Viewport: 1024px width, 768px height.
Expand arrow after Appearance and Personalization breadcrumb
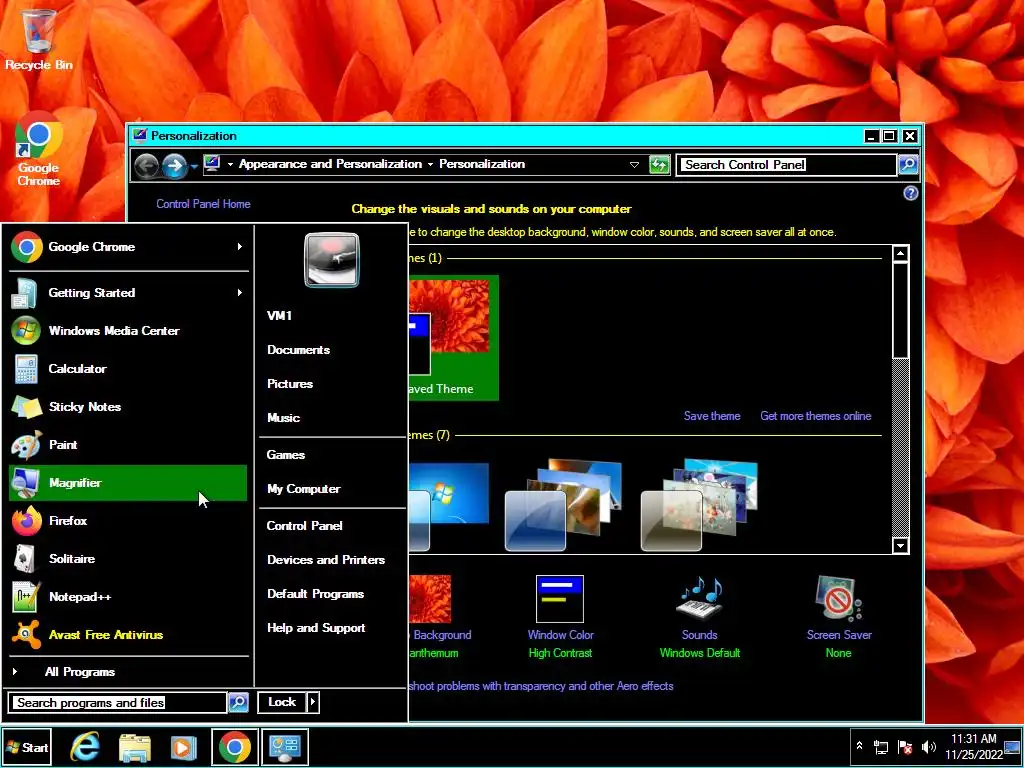430,165
